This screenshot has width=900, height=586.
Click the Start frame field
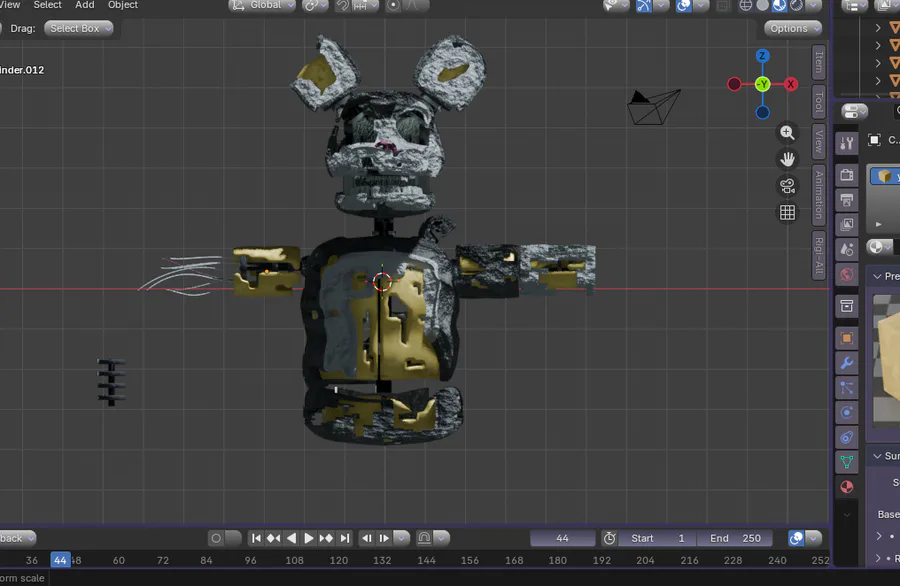point(658,538)
